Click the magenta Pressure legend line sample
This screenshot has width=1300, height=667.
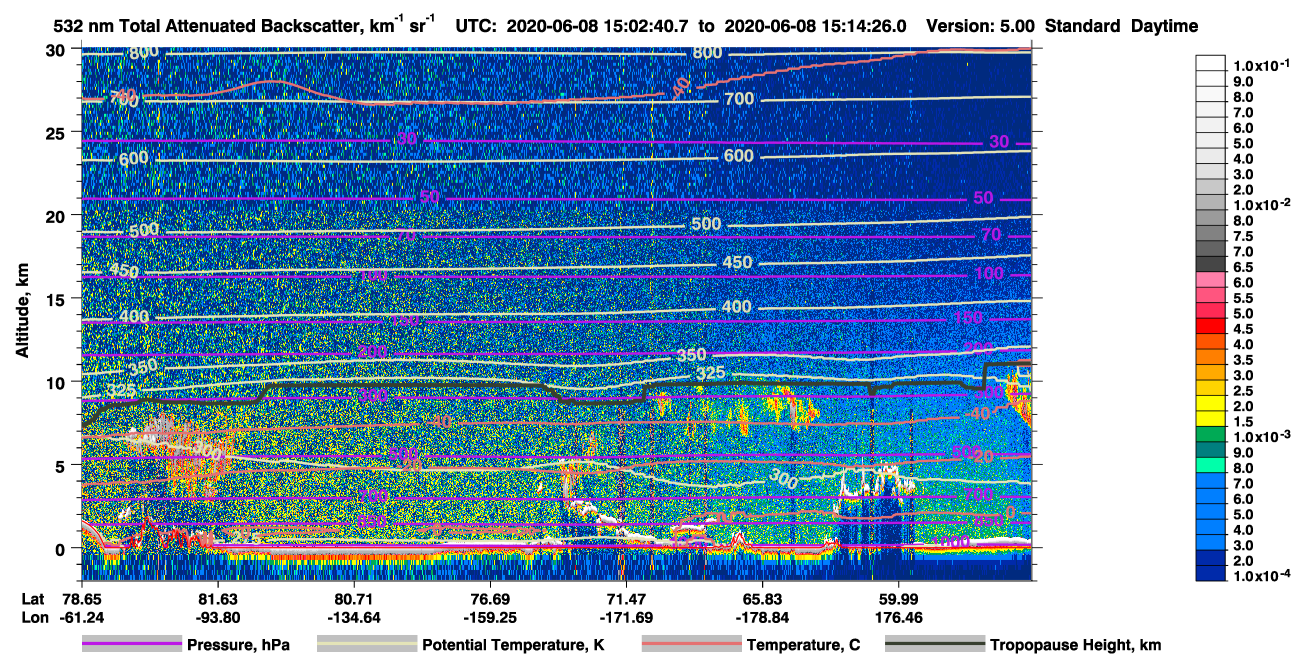(x=132, y=645)
